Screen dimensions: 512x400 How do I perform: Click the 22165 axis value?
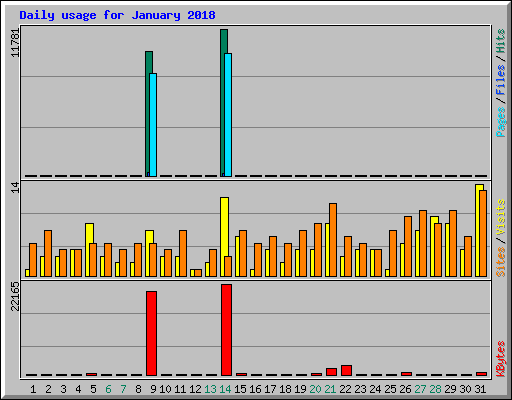point(15,296)
